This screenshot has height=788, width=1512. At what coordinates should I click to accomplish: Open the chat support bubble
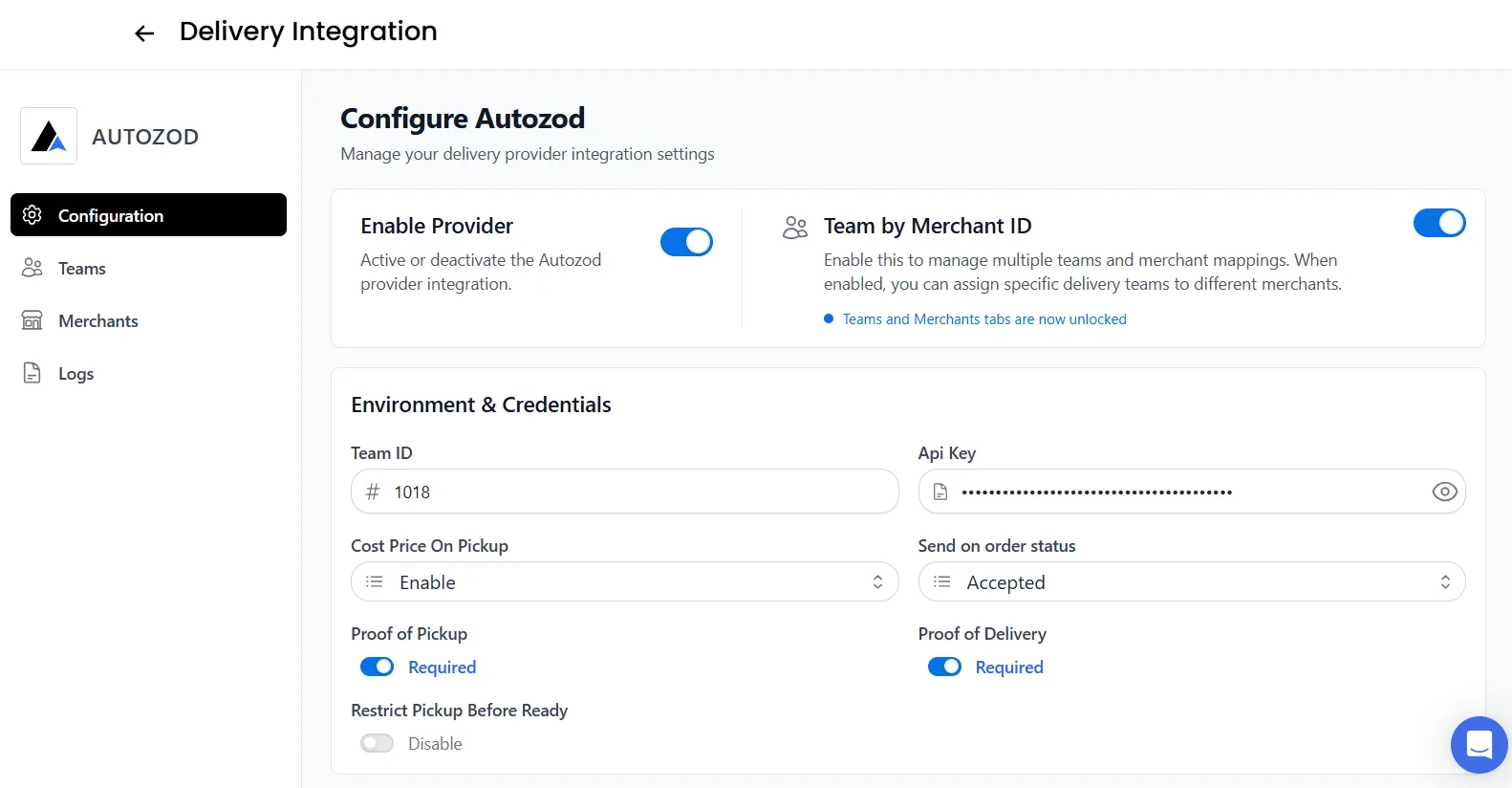(x=1480, y=744)
